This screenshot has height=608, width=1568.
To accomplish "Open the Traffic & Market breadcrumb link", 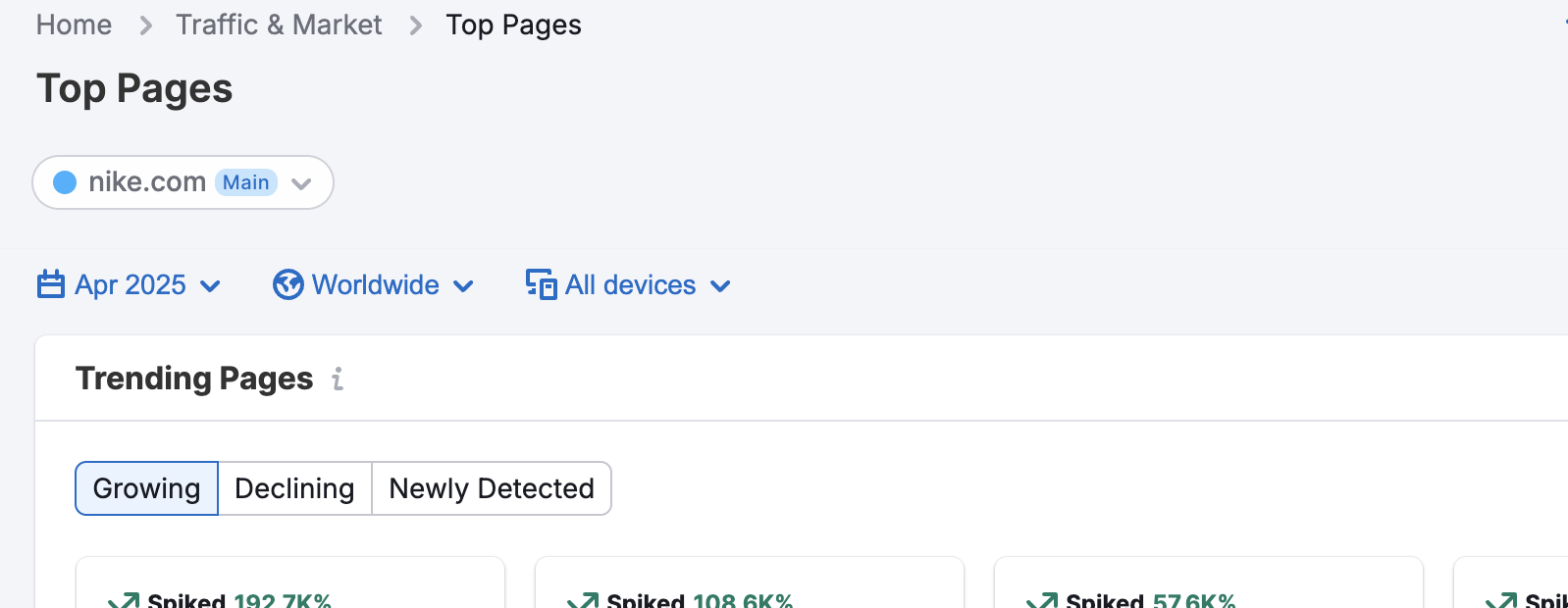I will point(279,25).
